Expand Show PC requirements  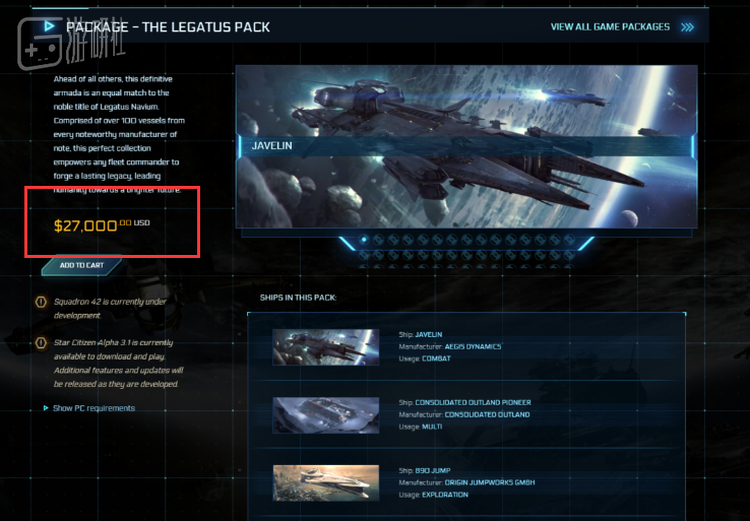pyautogui.click(x=89, y=408)
